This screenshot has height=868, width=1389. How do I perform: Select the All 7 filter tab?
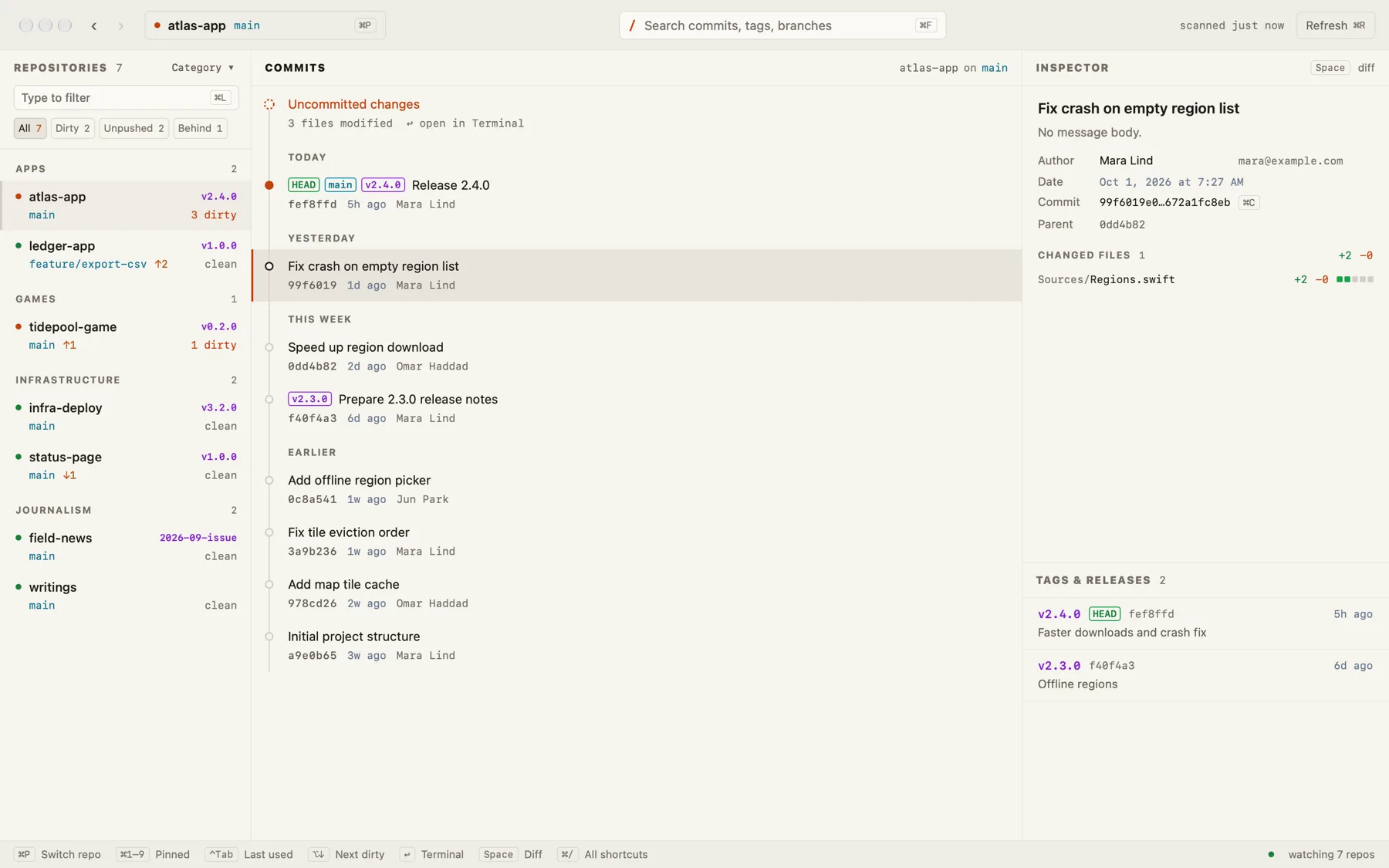tap(30, 128)
